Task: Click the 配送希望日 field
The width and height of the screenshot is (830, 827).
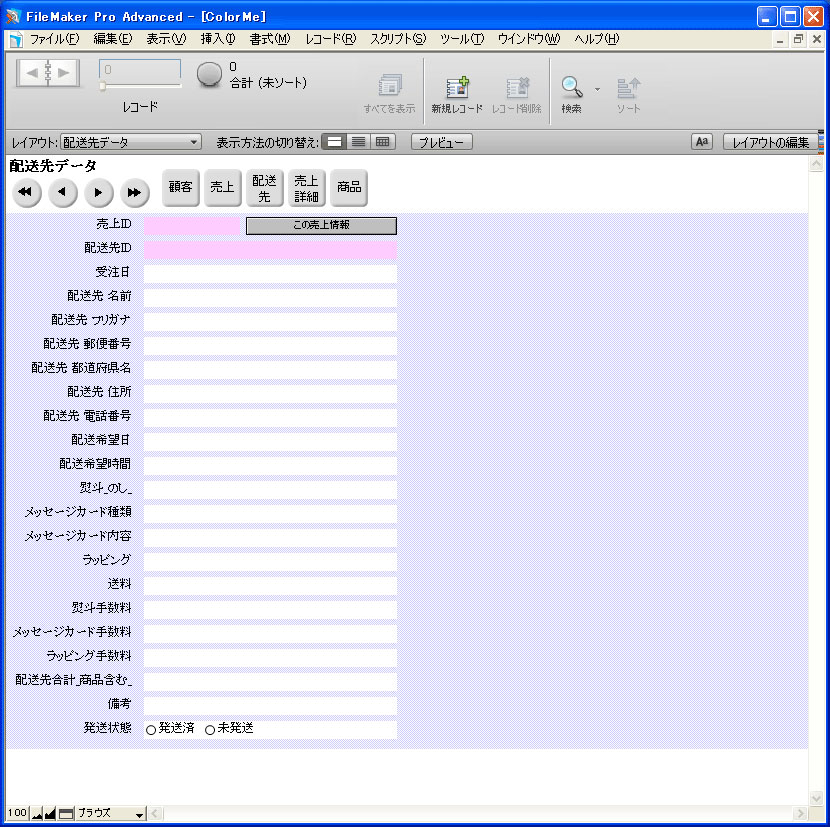Action: click(x=270, y=442)
